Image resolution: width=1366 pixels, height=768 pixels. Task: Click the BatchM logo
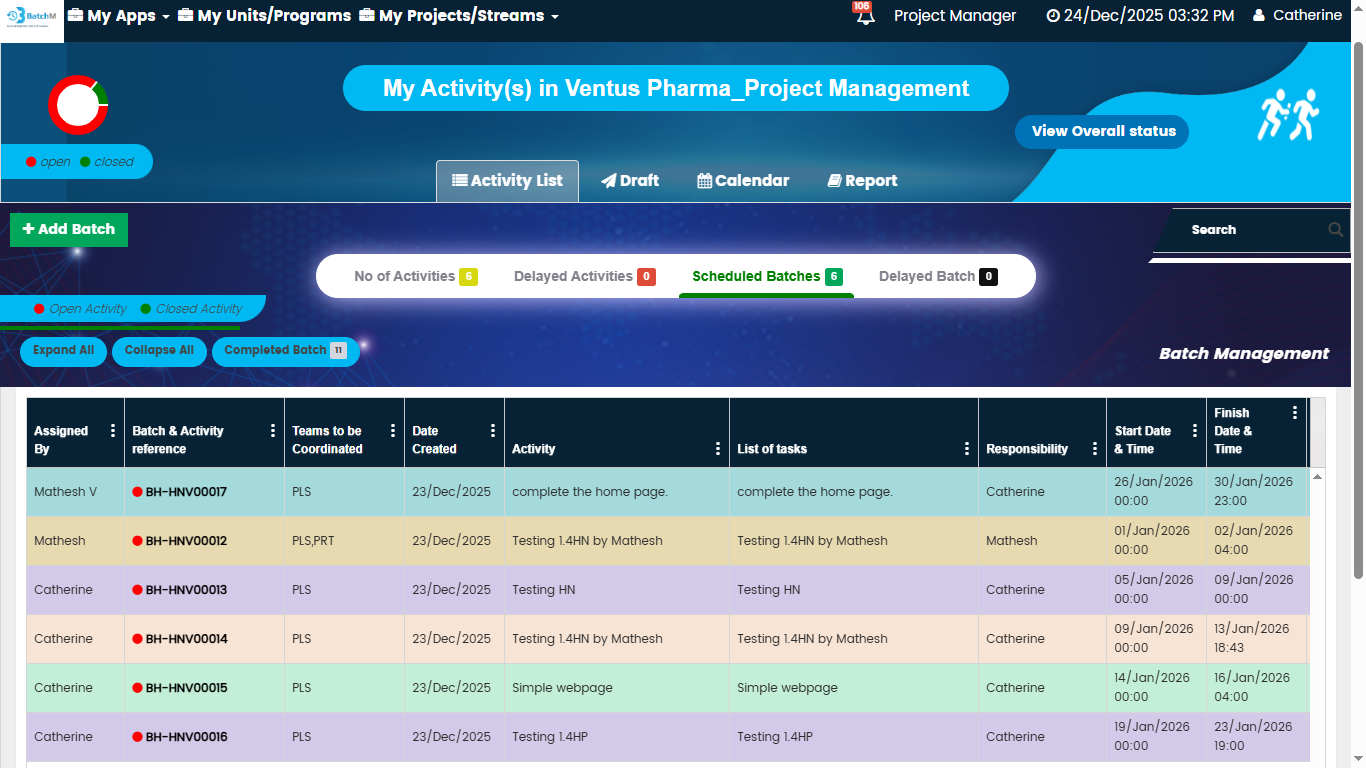(32, 20)
